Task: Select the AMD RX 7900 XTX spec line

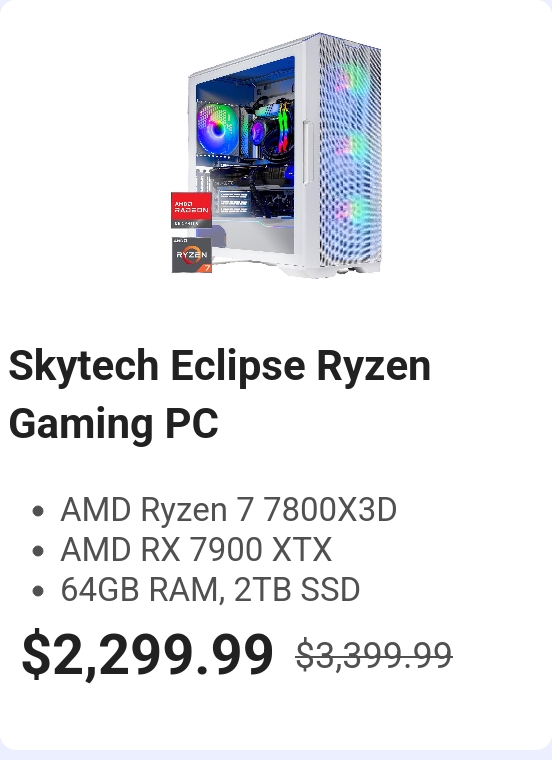Action: 196,549
